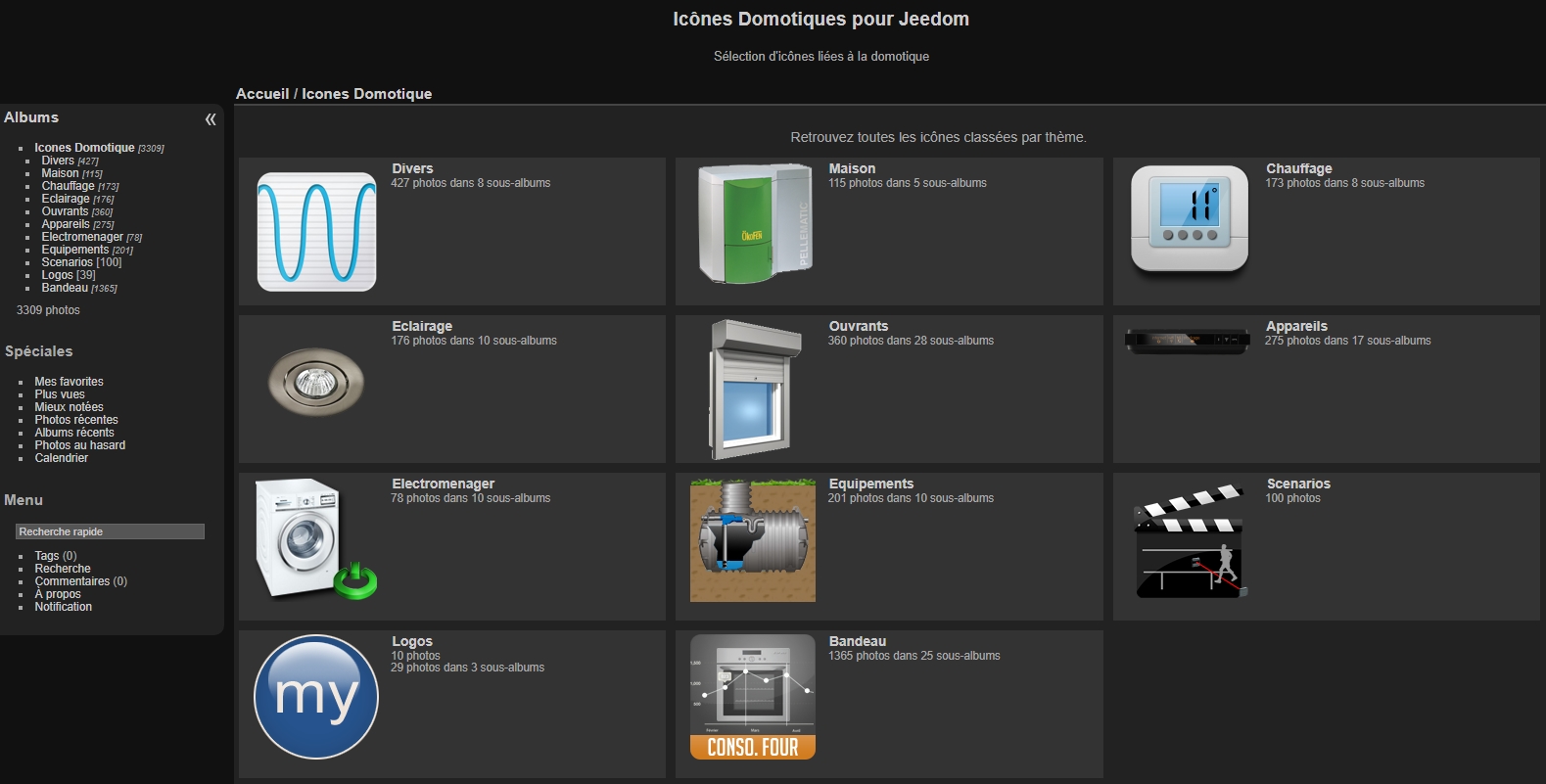This screenshot has height=784, width=1546.
Task: Select Ouvrants in the sidebar album list
Action: pyautogui.click(x=65, y=211)
